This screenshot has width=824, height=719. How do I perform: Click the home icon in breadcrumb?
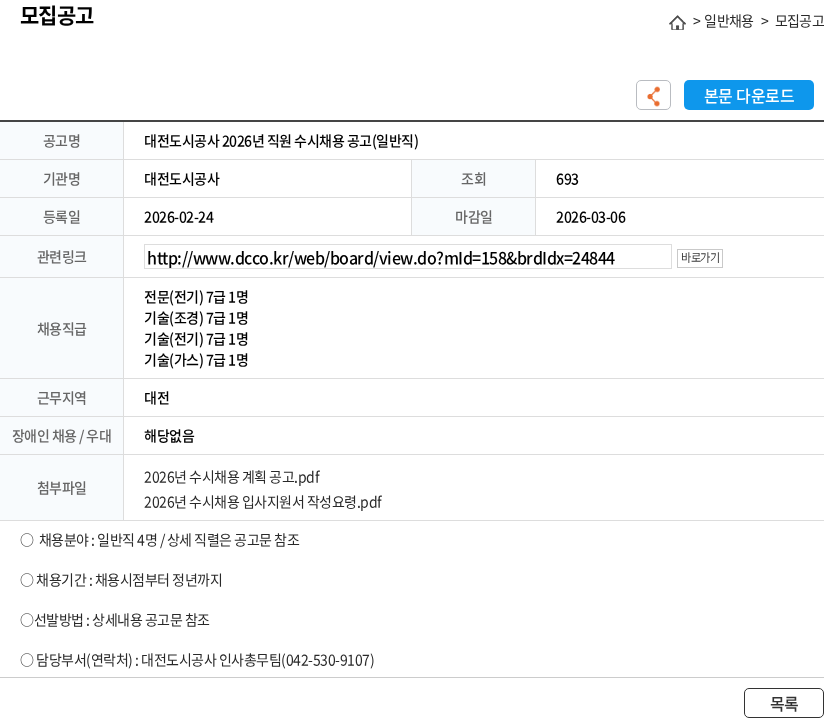(677, 23)
